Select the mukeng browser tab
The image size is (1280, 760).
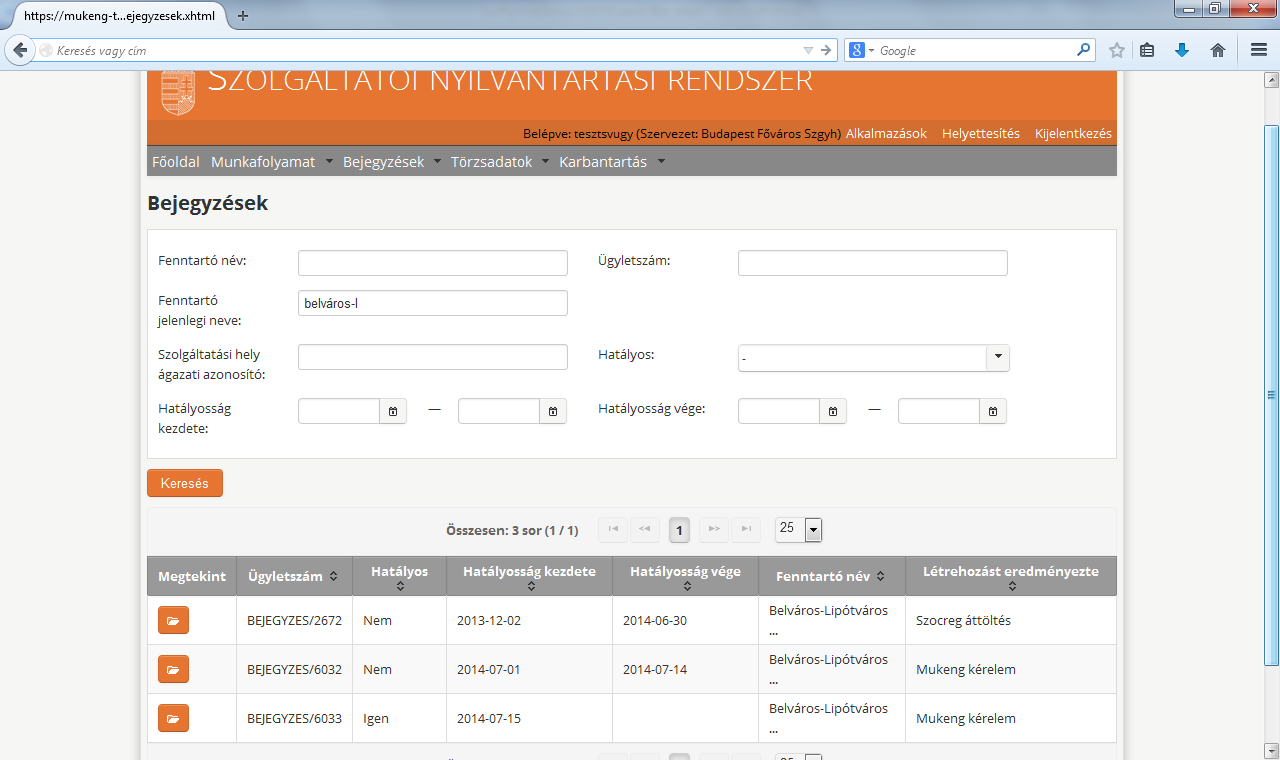[x=118, y=16]
